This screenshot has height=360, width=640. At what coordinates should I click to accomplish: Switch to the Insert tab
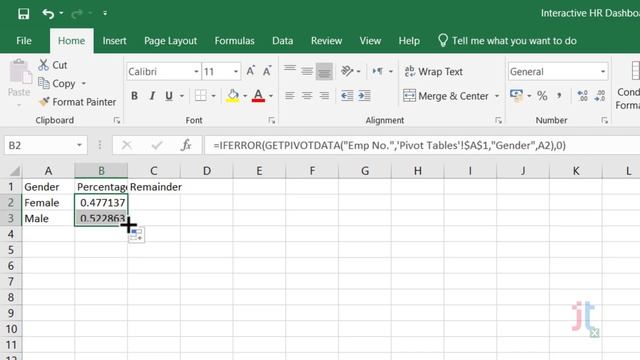click(x=114, y=41)
